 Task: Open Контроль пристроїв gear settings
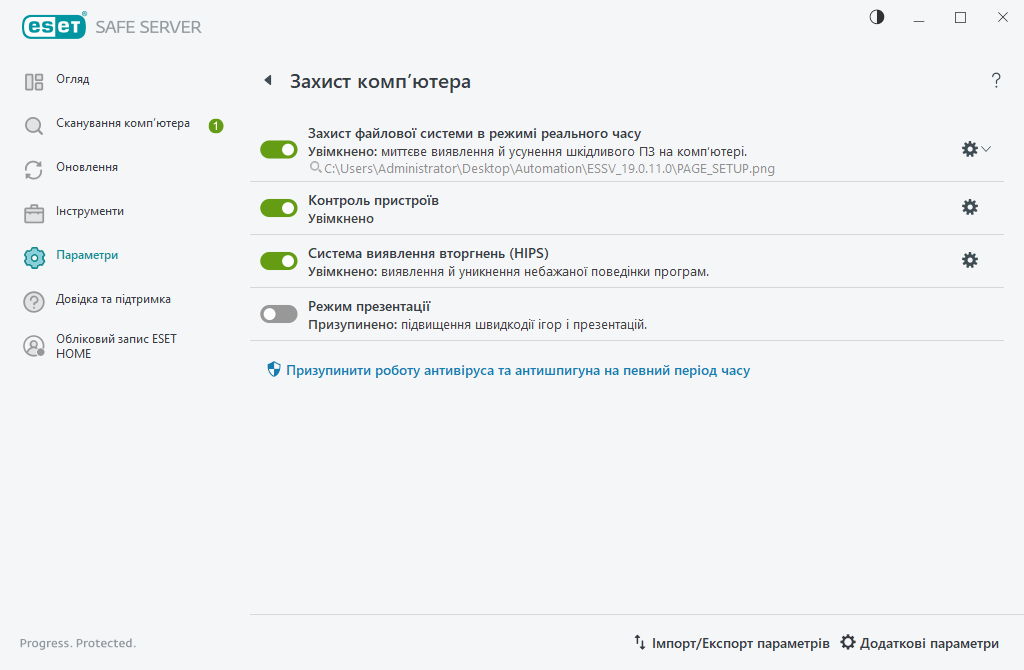click(x=969, y=207)
